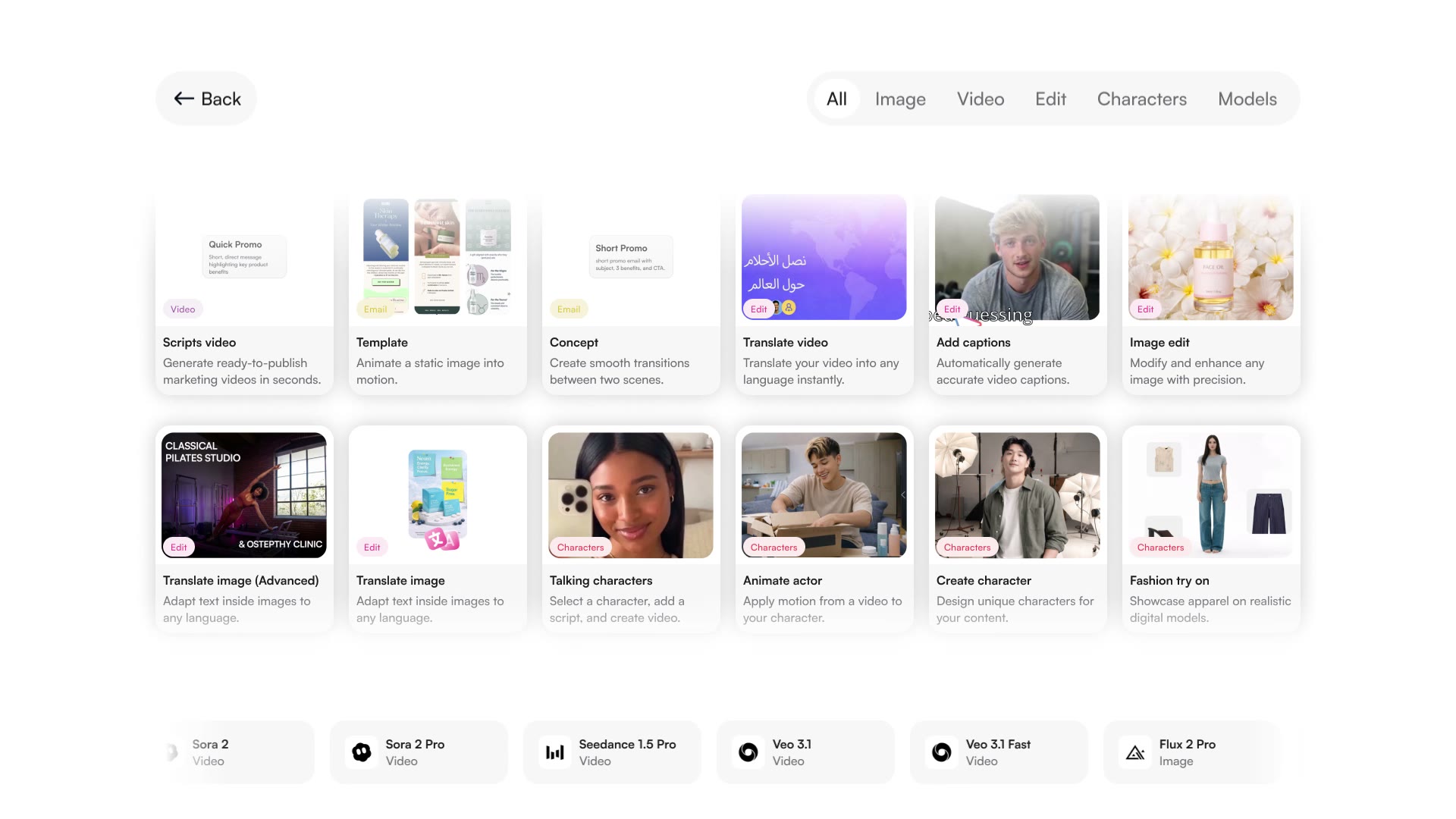Click the Flux 2 Pro triangle icon
This screenshot has width=1456, height=819.
(1135, 752)
